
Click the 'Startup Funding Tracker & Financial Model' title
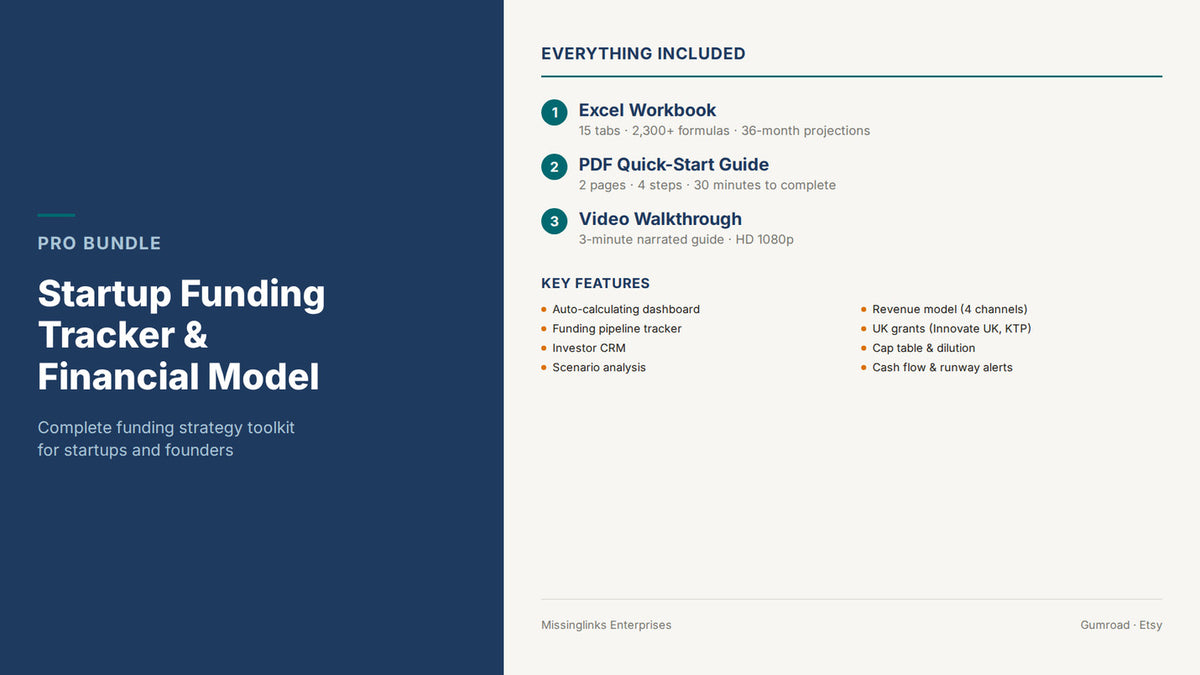(181, 335)
